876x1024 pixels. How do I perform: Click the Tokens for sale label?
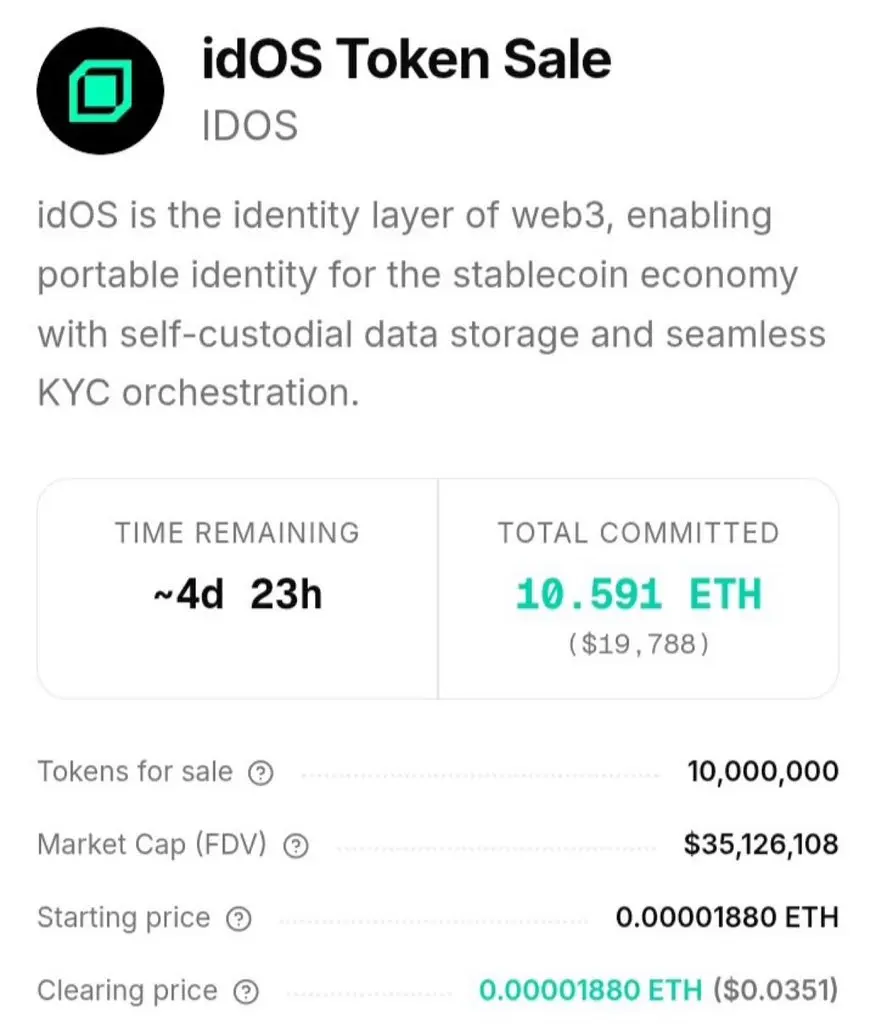[x=135, y=772]
